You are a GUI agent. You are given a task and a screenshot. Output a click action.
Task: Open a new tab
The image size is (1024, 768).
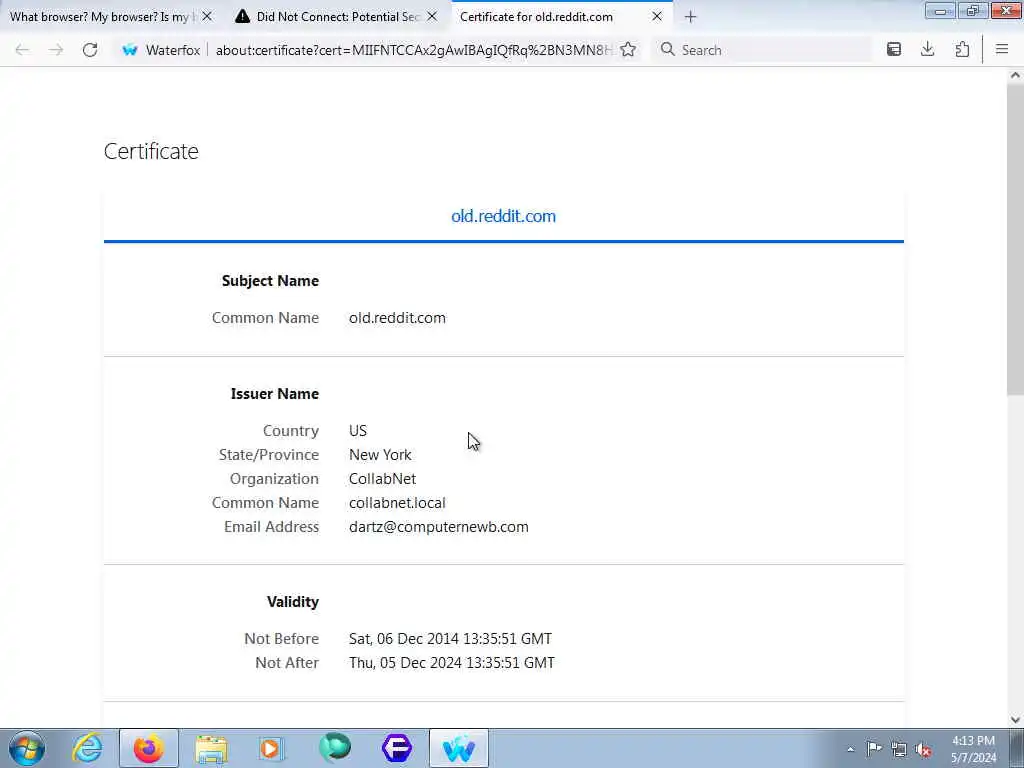(x=690, y=17)
